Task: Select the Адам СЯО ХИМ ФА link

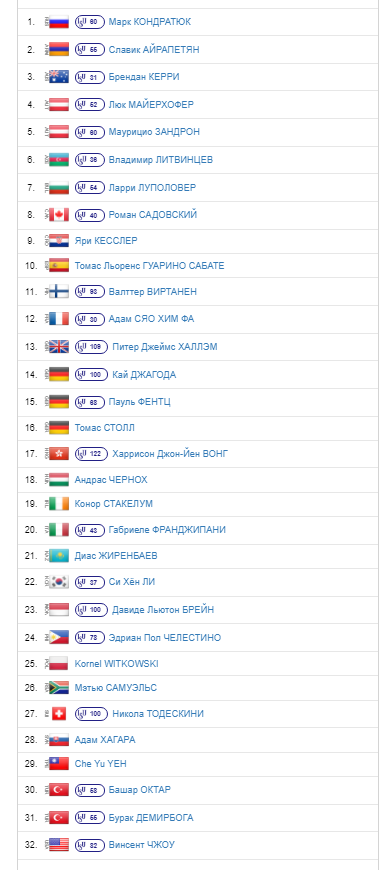Action: pyautogui.click(x=151, y=319)
